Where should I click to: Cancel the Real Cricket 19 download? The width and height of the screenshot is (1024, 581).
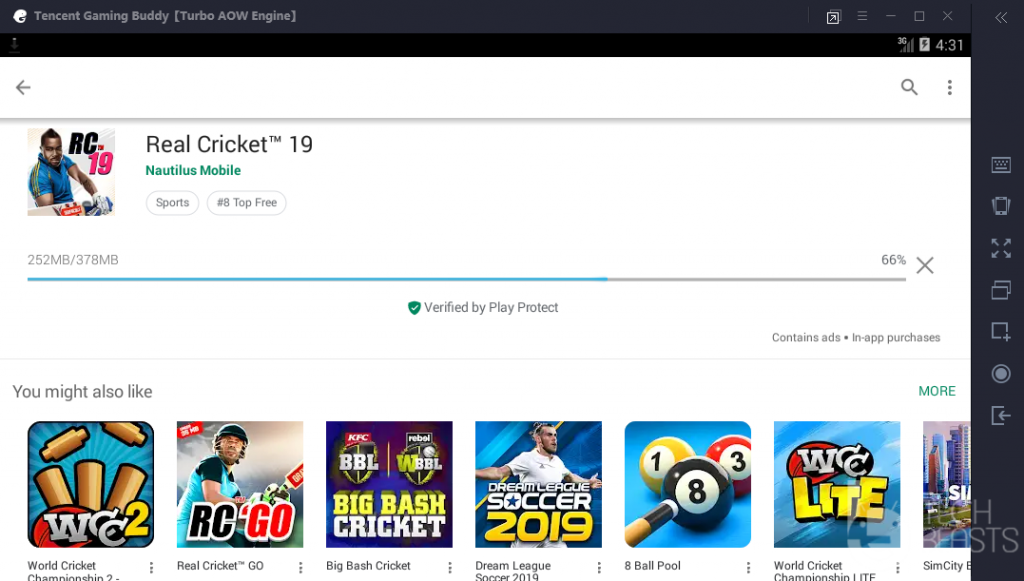click(x=925, y=265)
